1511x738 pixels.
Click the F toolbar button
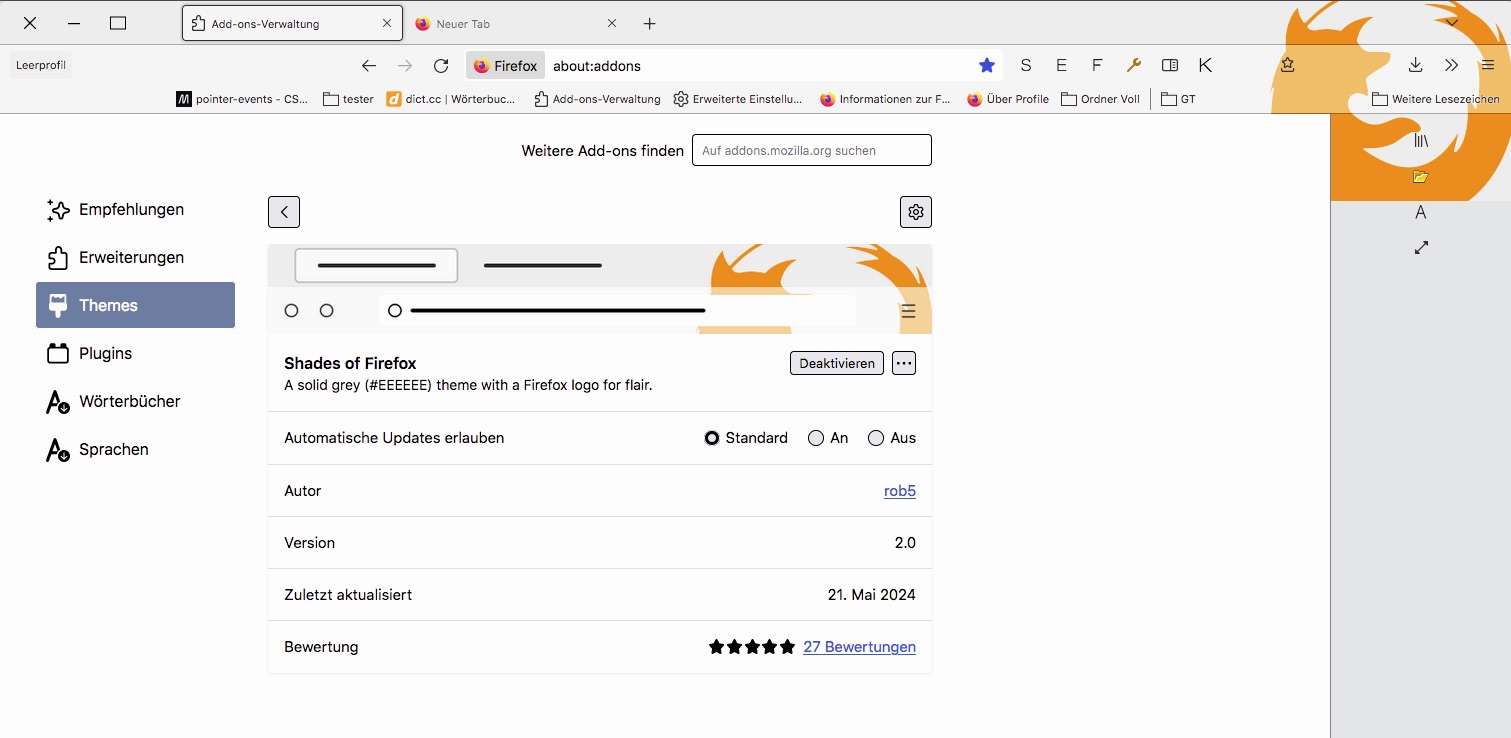pyautogui.click(x=1097, y=66)
